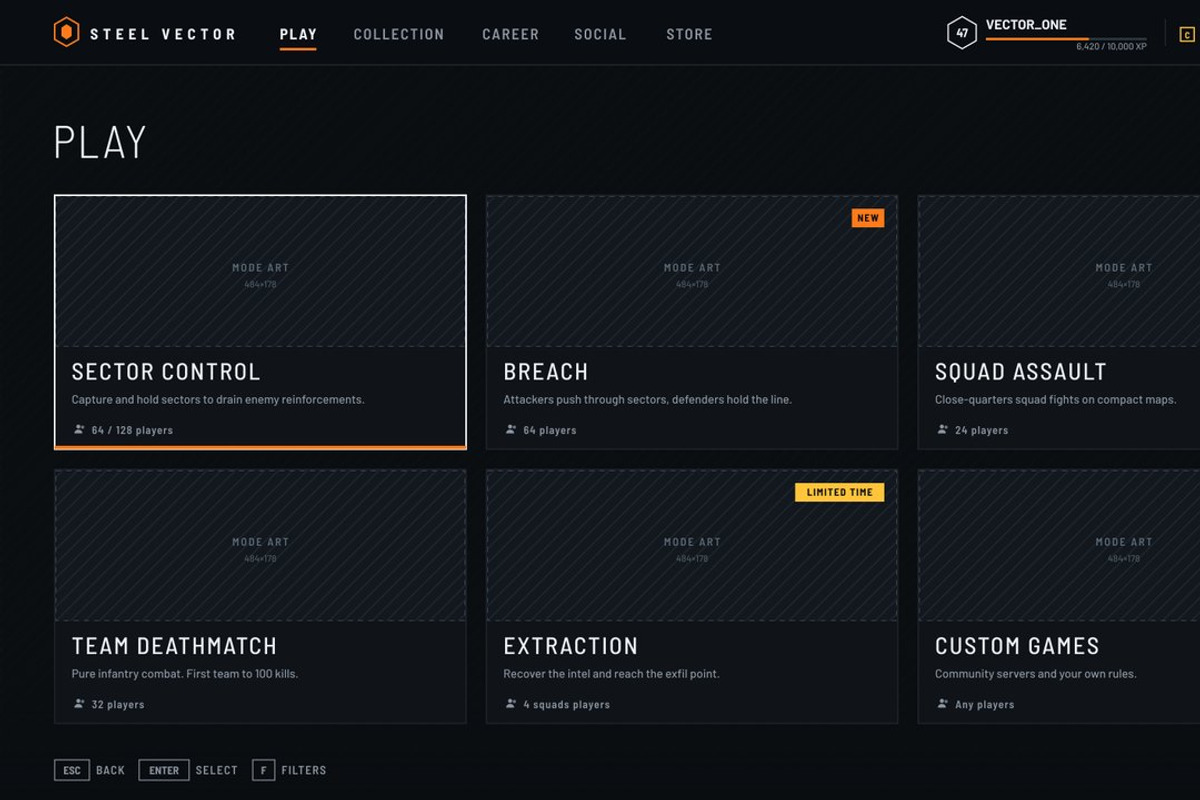Click the Steel Vector hexagon logo
1200x800 pixels.
pyautogui.click(x=66, y=33)
